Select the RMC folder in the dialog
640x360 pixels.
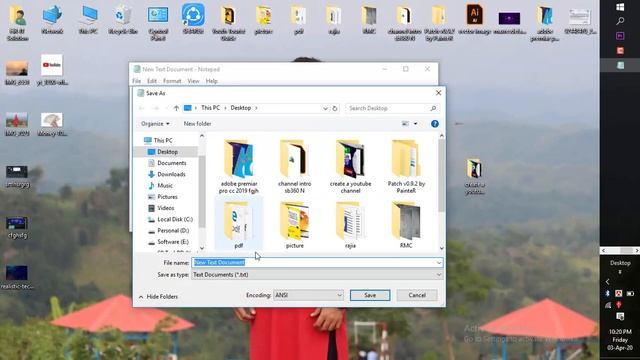coord(406,224)
